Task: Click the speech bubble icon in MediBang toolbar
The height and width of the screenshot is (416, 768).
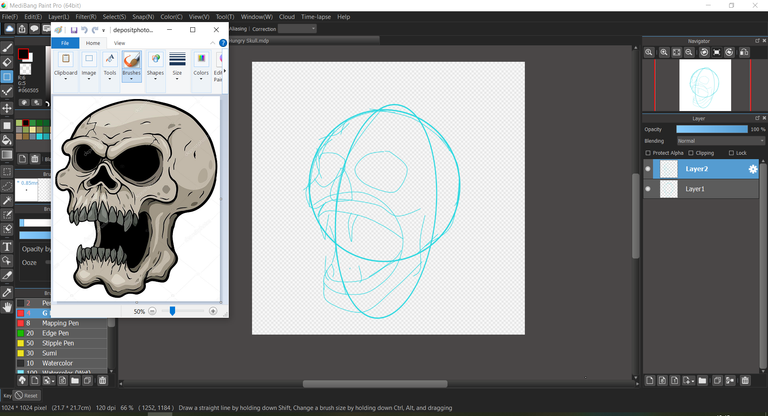Action: pos(34,29)
